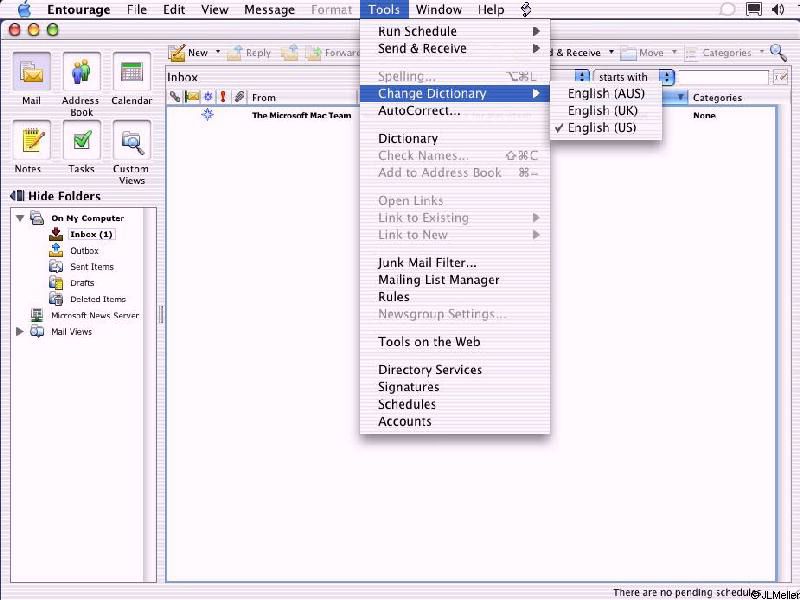Open the File menu

point(137,9)
